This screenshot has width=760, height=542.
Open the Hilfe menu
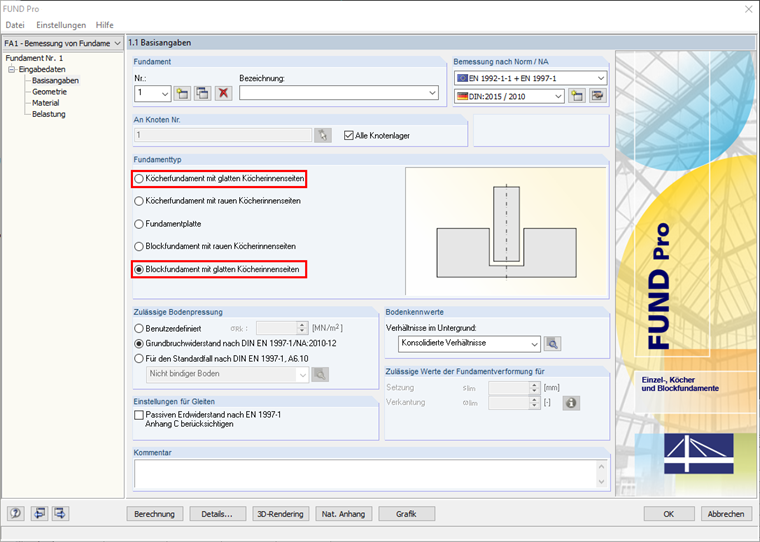click(105, 25)
